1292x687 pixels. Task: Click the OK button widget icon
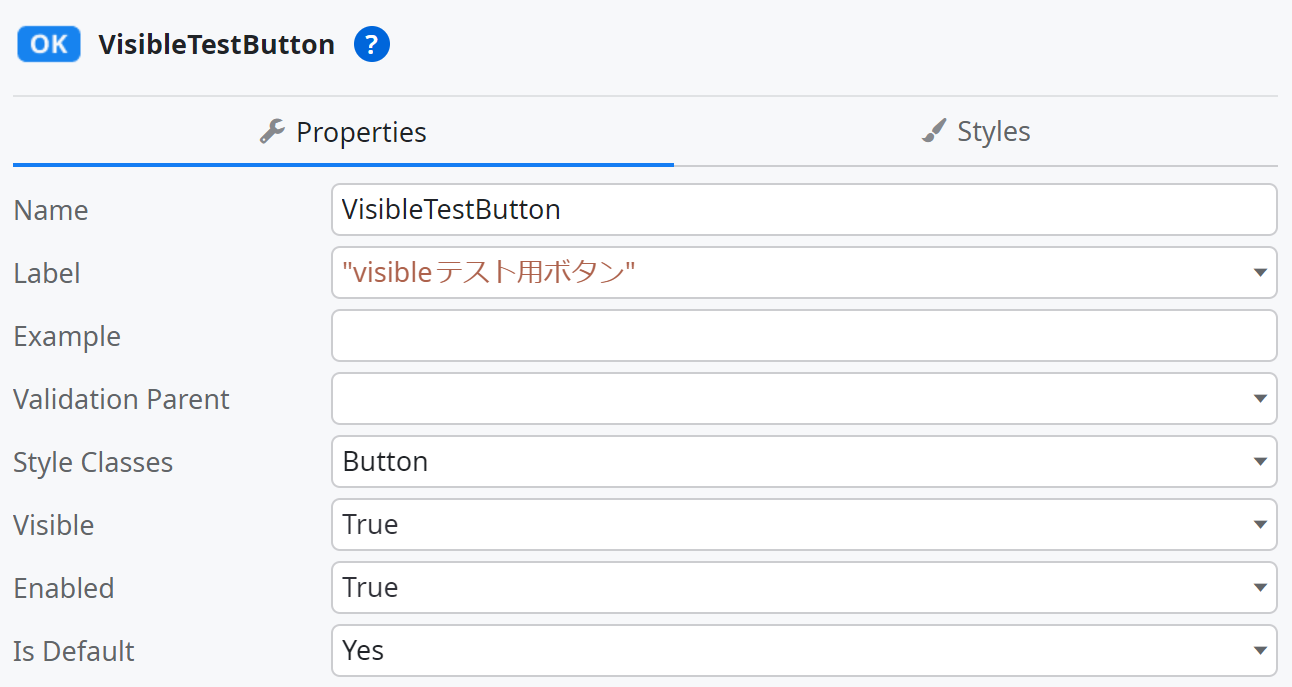click(49, 45)
